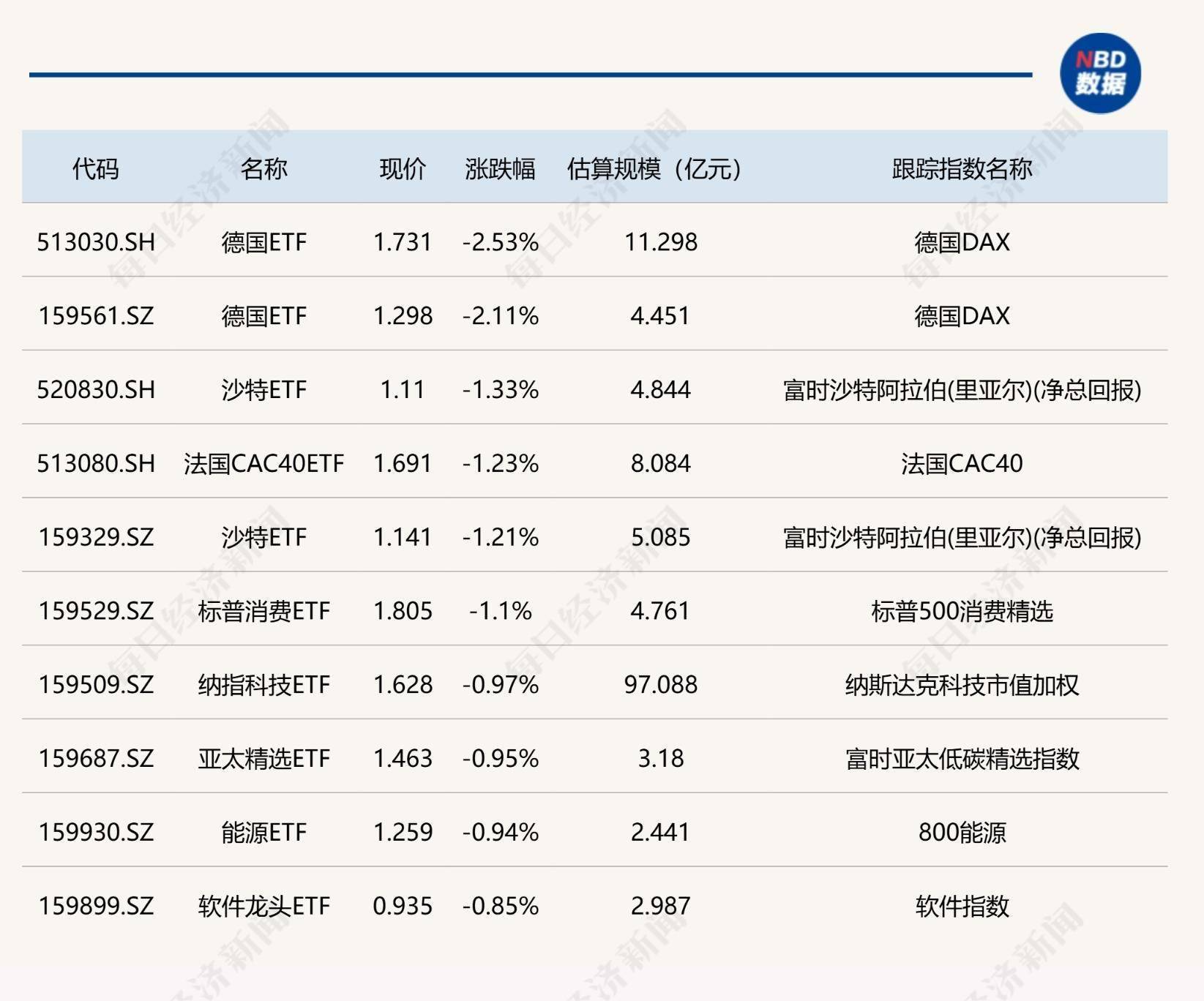The width and height of the screenshot is (1204, 1001).
Task: Select ETF code 513030.SH
Action: click(x=96, y=242)
